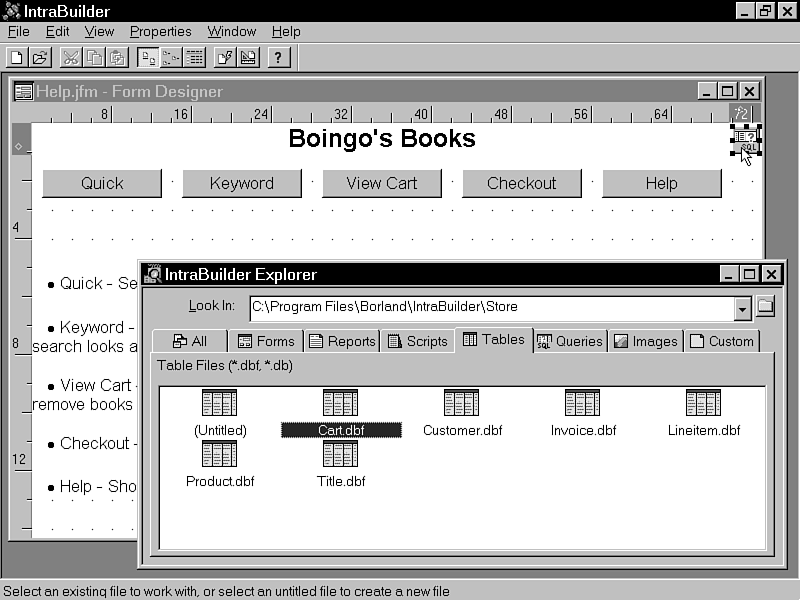800x600 pixels.
Task: Open the Window menu
Action: (x=231, y=32)
